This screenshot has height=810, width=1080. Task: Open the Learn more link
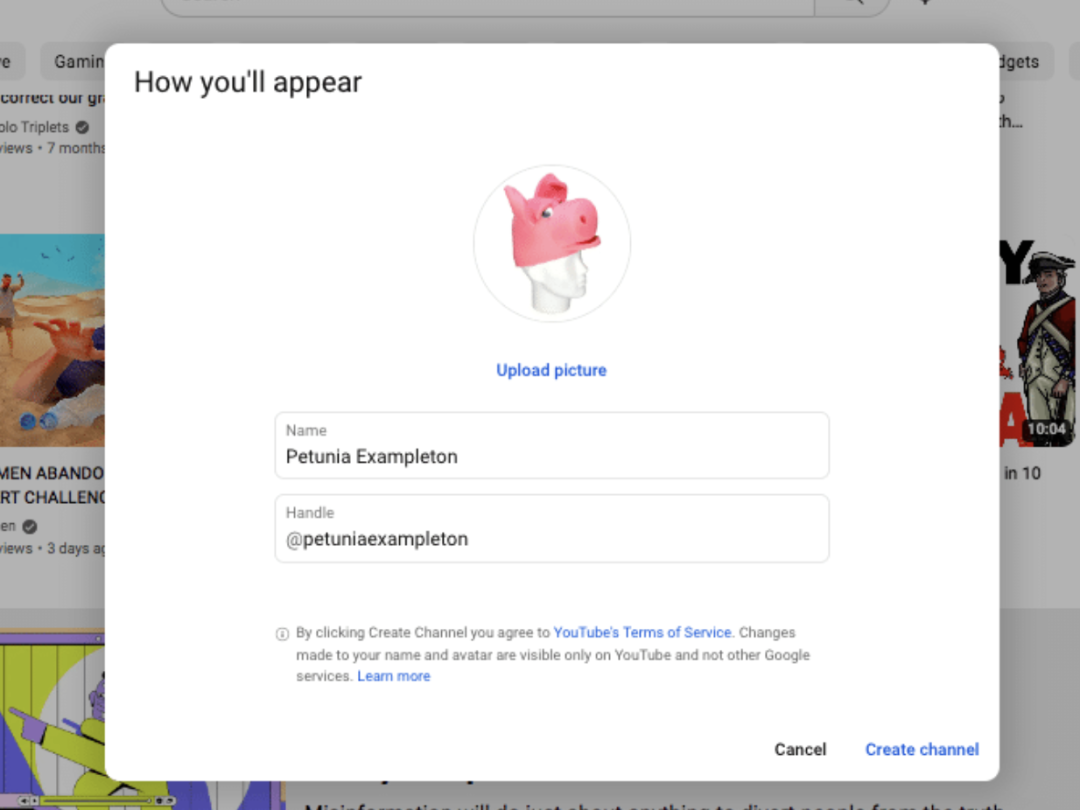(x=393, y=676)
